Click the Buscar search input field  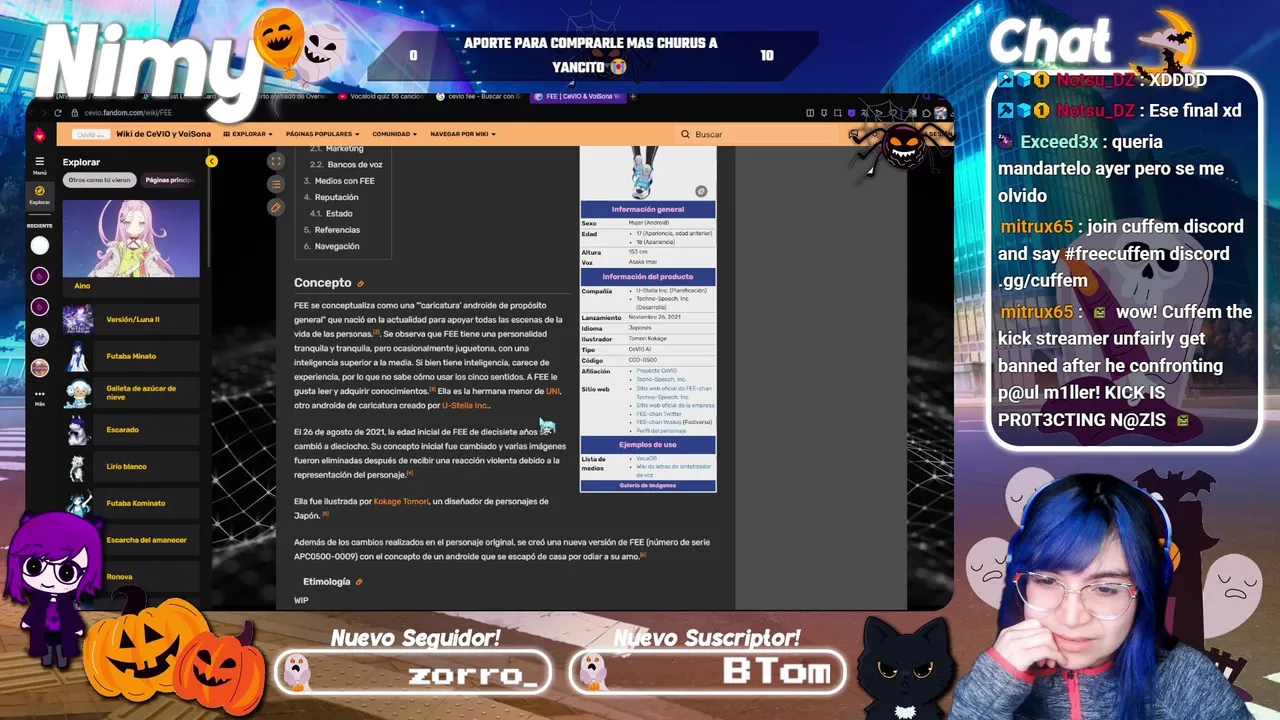click(758, 134)
